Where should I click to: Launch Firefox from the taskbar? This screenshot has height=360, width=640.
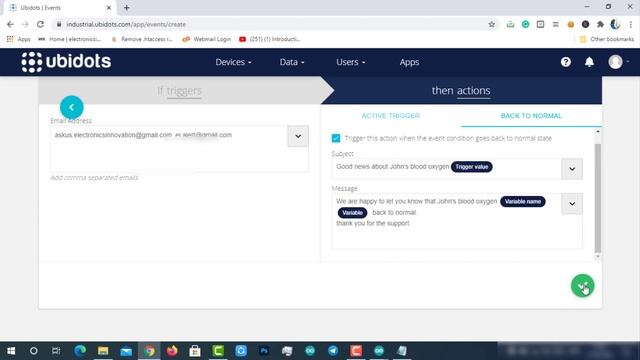(172, 351)
